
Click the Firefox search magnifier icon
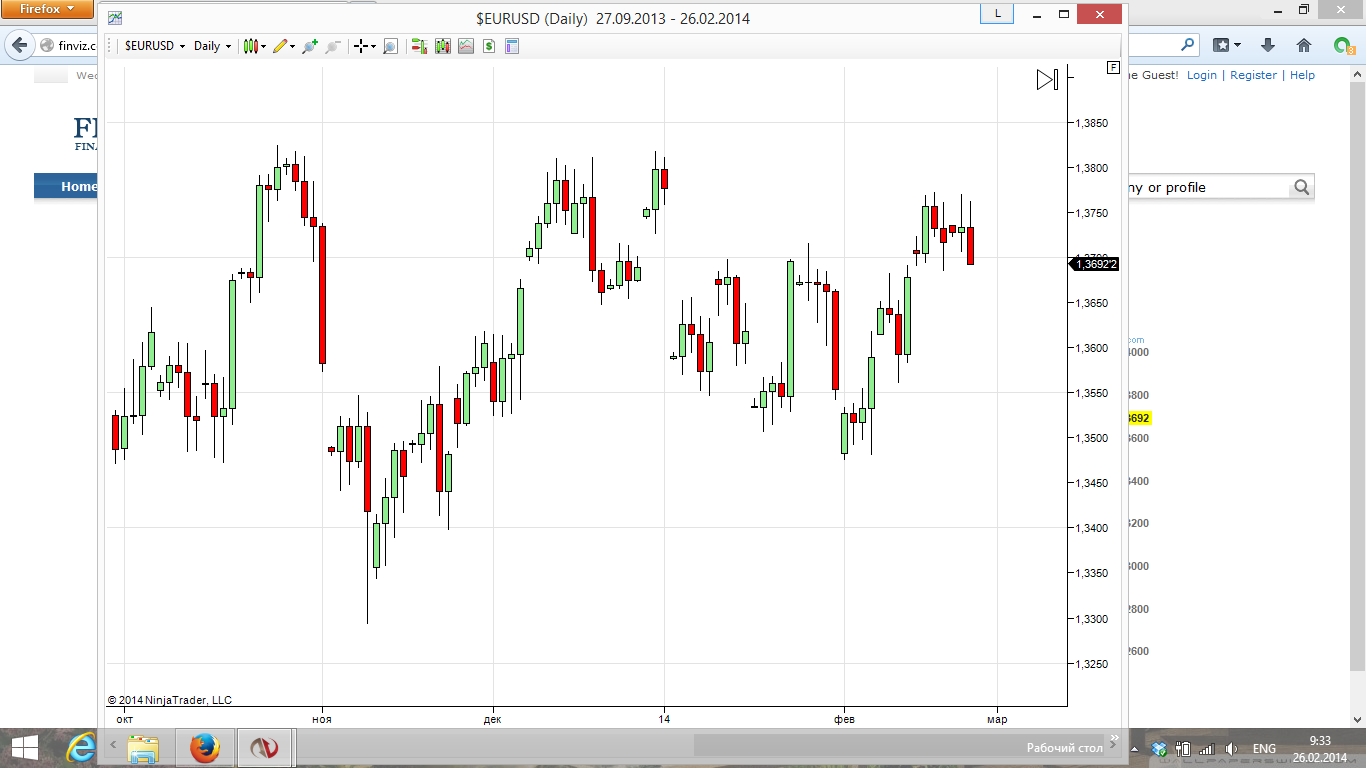[1187, 45]
